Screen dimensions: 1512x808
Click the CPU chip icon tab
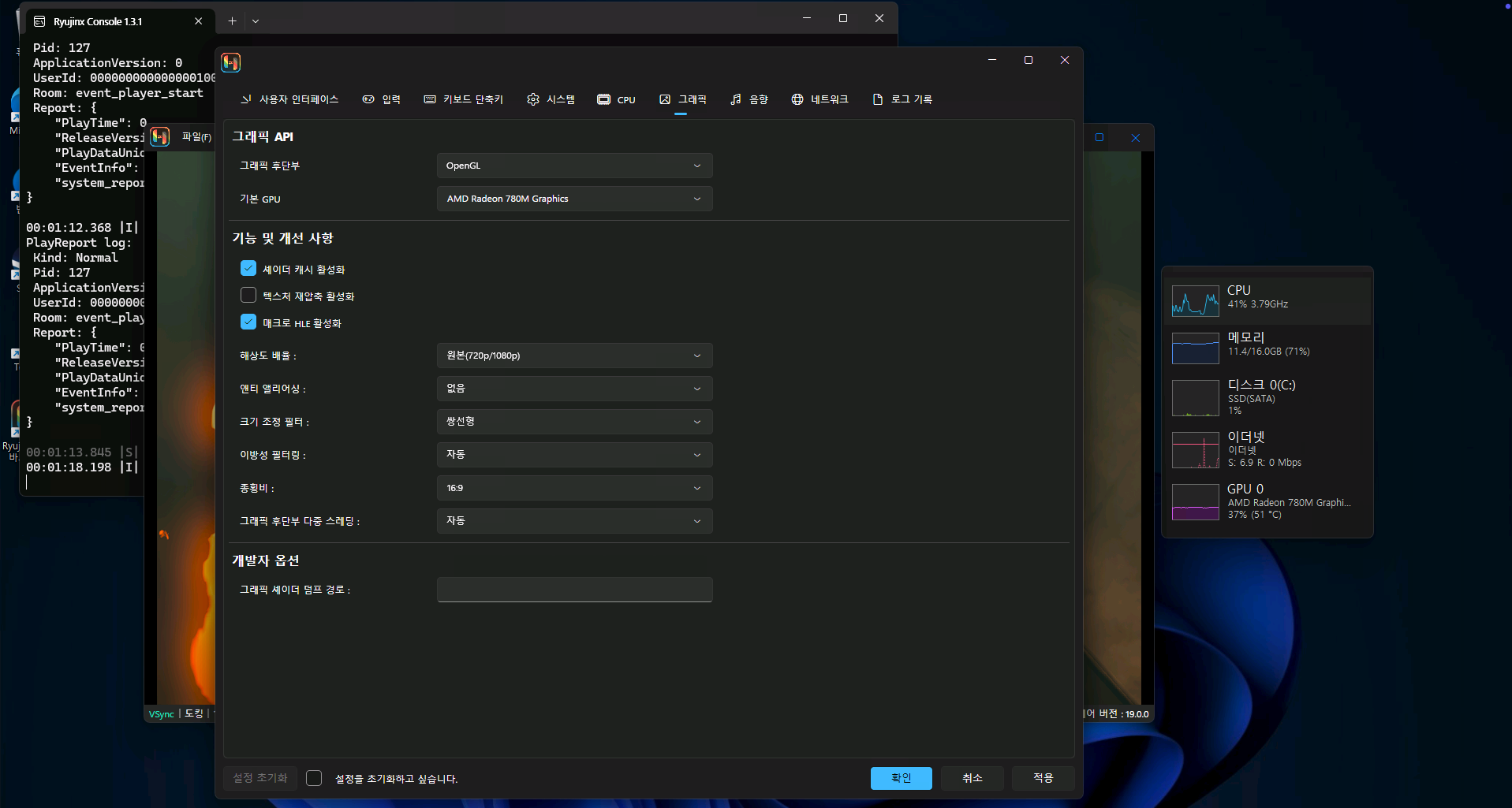(603, 99)
